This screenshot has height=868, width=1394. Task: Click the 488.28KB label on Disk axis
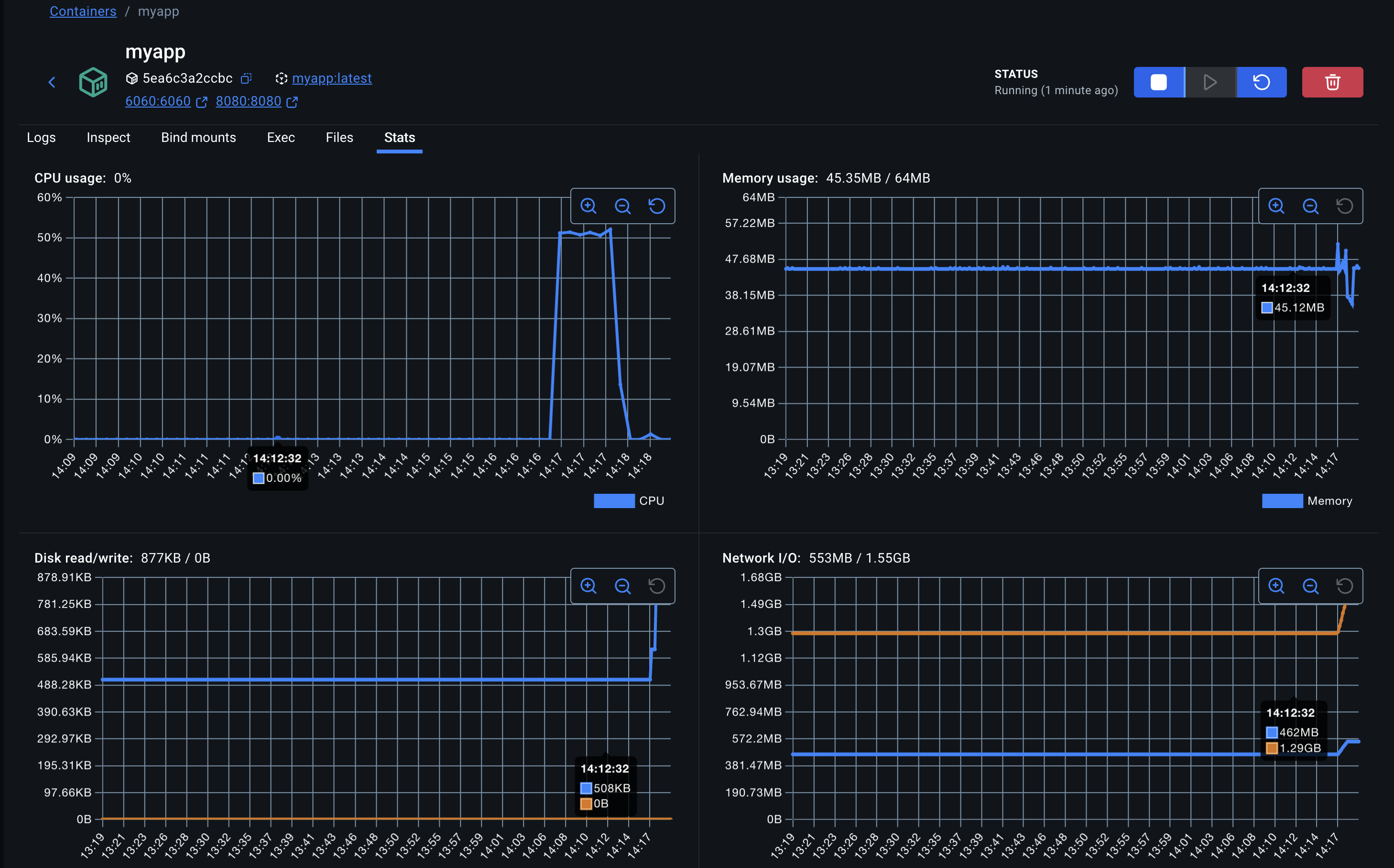(x=65, y=685)
